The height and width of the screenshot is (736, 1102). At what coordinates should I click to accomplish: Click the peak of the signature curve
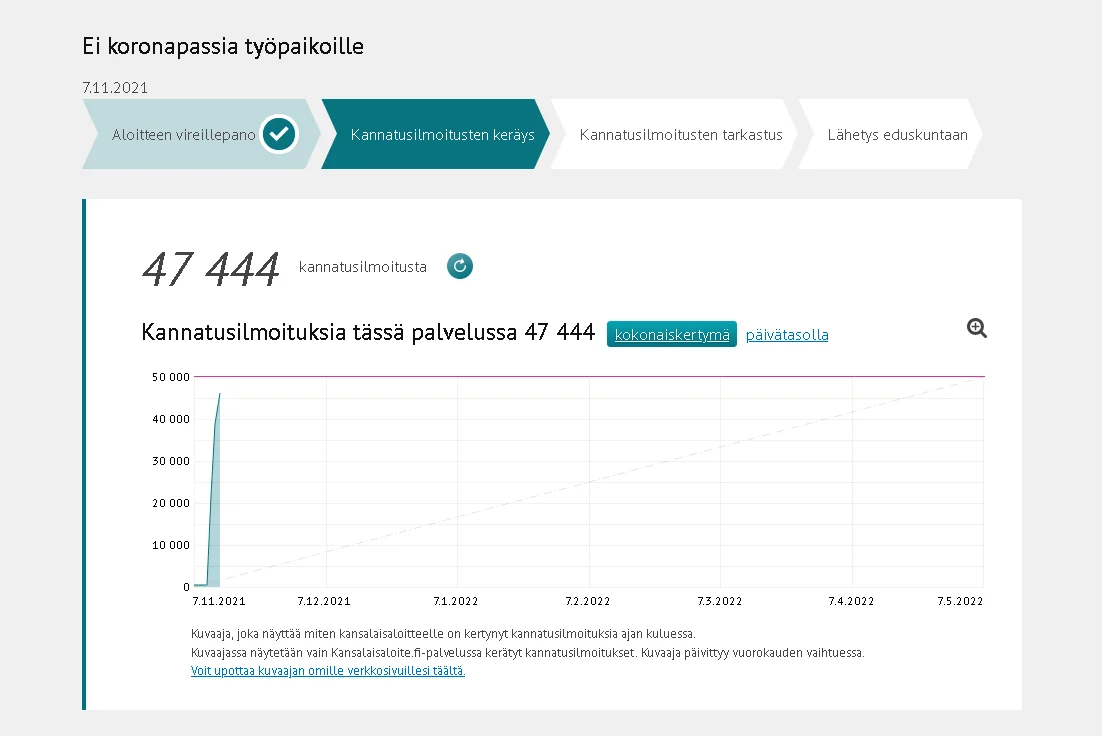click(x=218, y=393)
